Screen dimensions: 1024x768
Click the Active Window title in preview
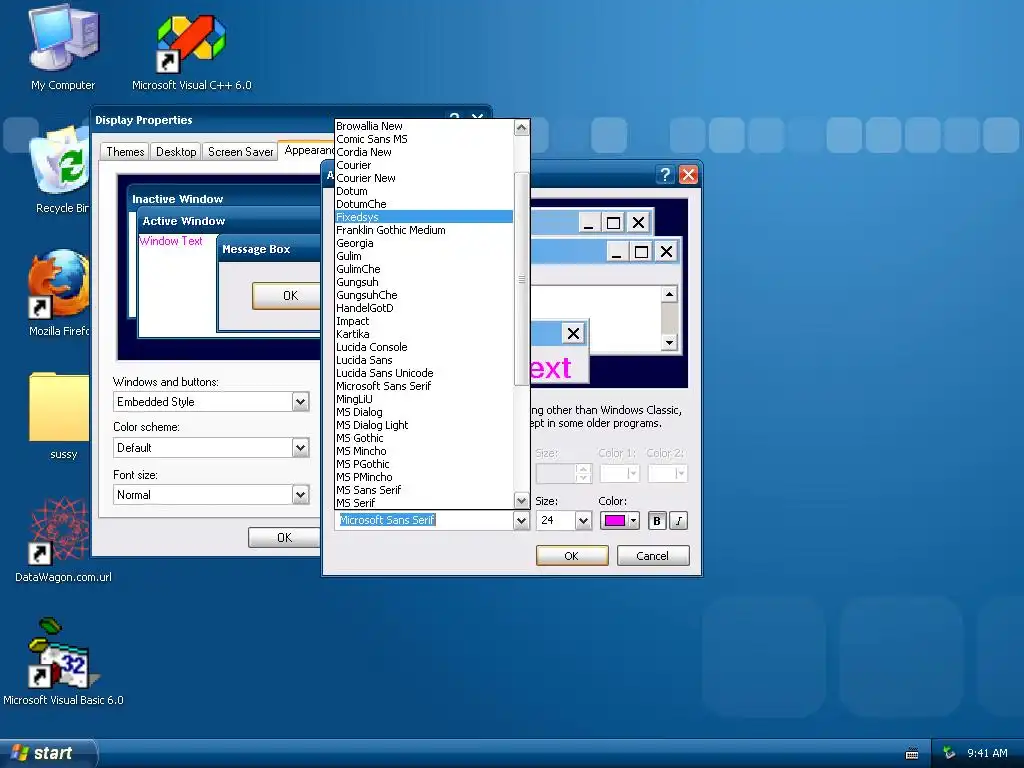(184, 221)
